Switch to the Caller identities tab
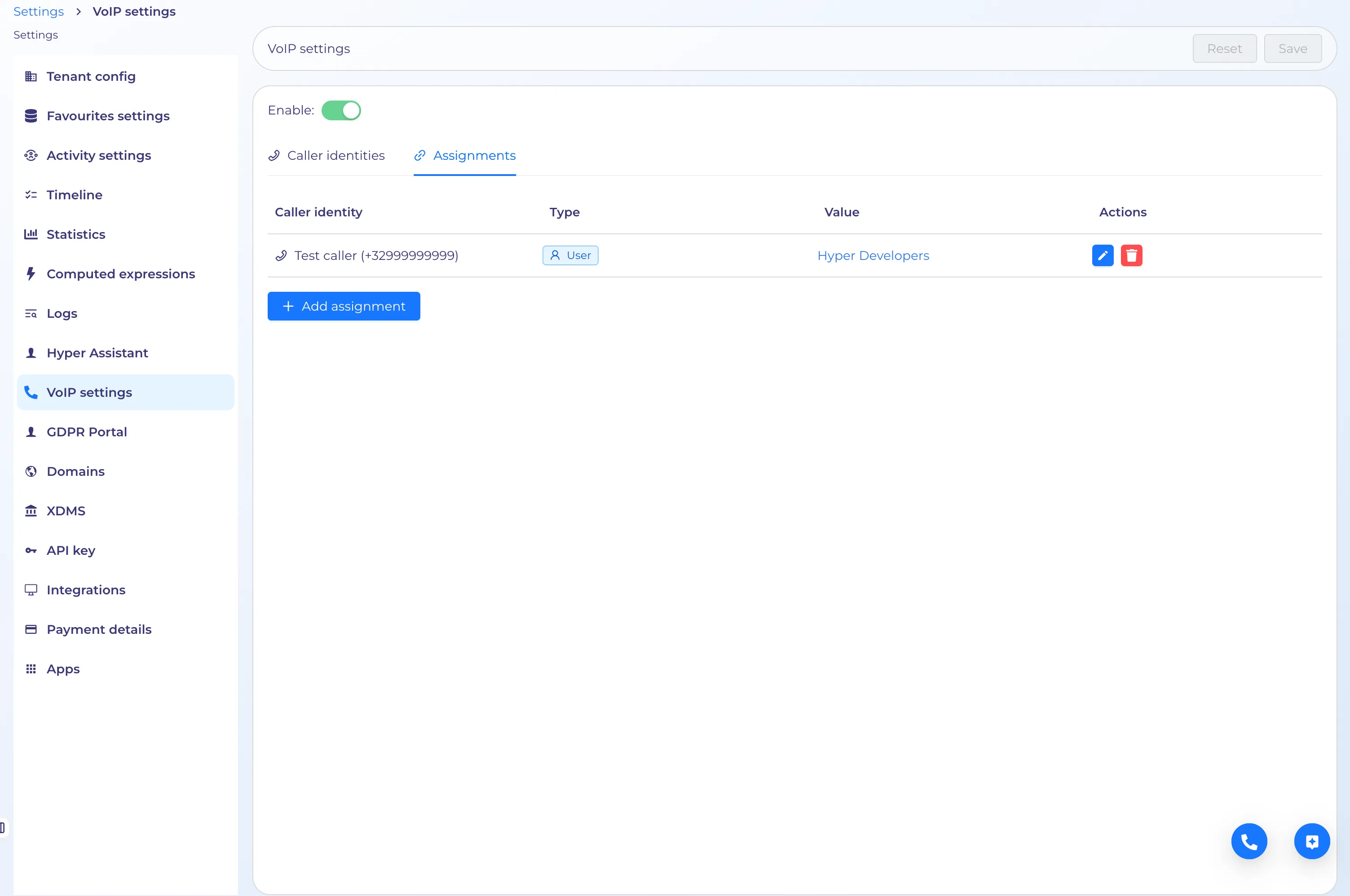Image resolution: width=1350 pixels, height=896 pixels. 326,155
